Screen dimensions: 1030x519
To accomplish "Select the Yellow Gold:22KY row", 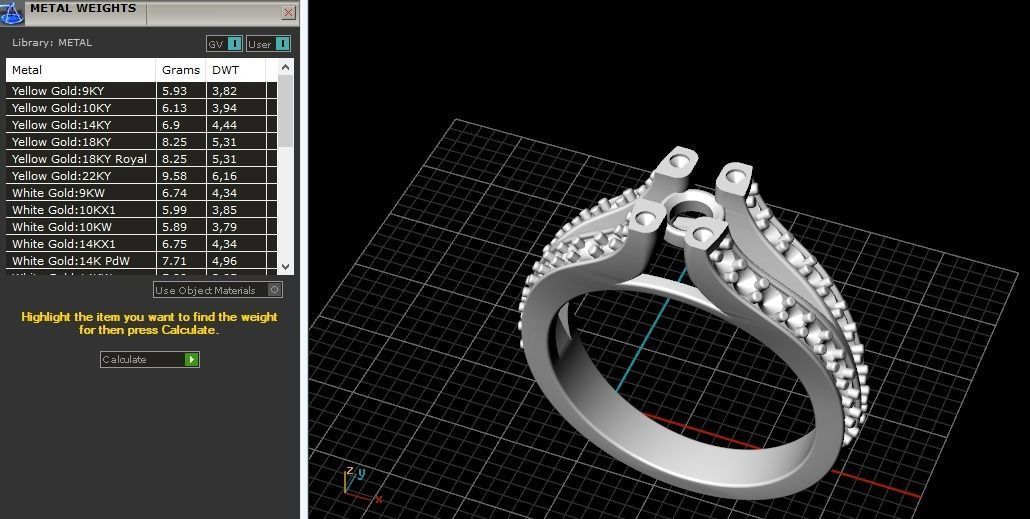I will point(141,176).
